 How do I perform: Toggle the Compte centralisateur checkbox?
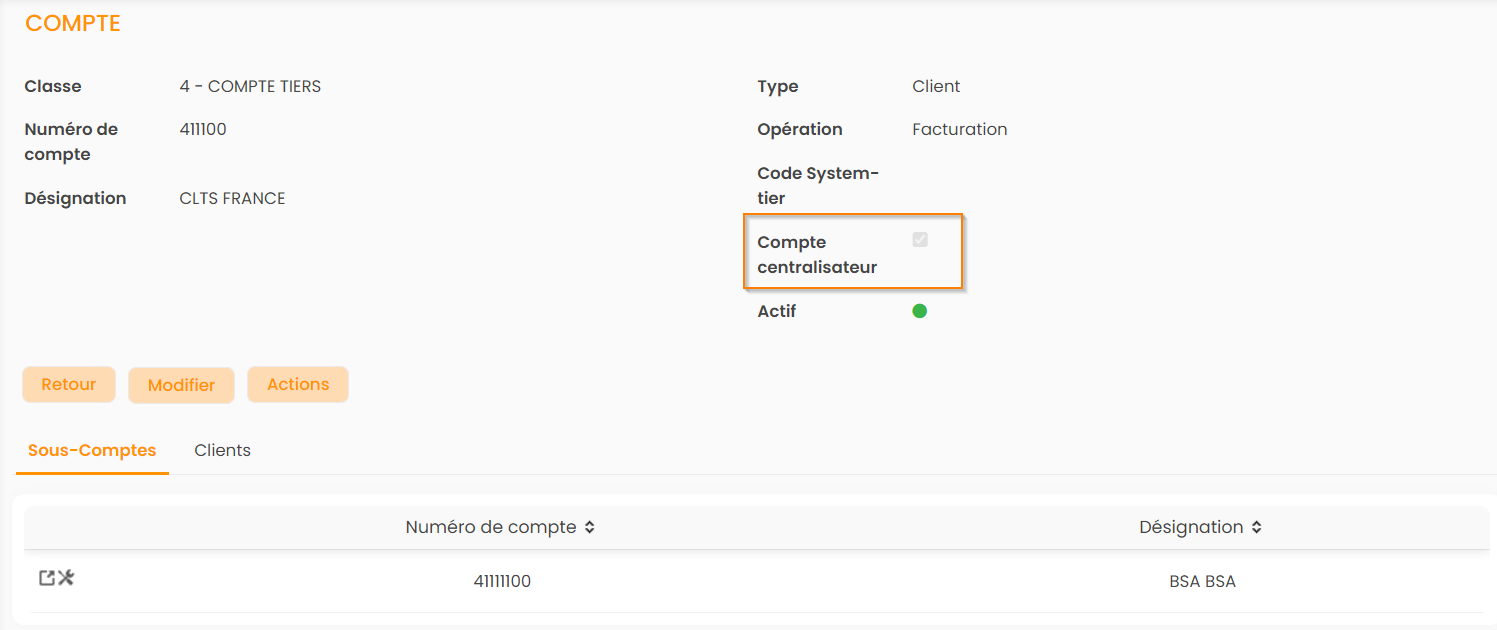click(x=920, y=240)
